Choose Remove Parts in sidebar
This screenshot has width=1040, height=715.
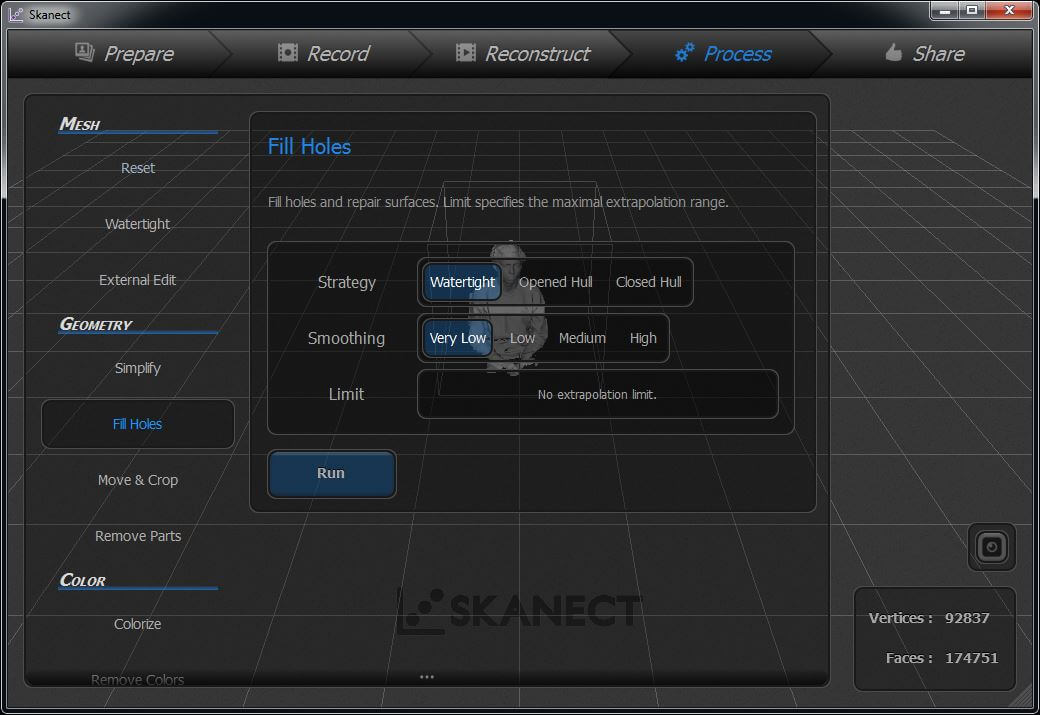(137, 536)
